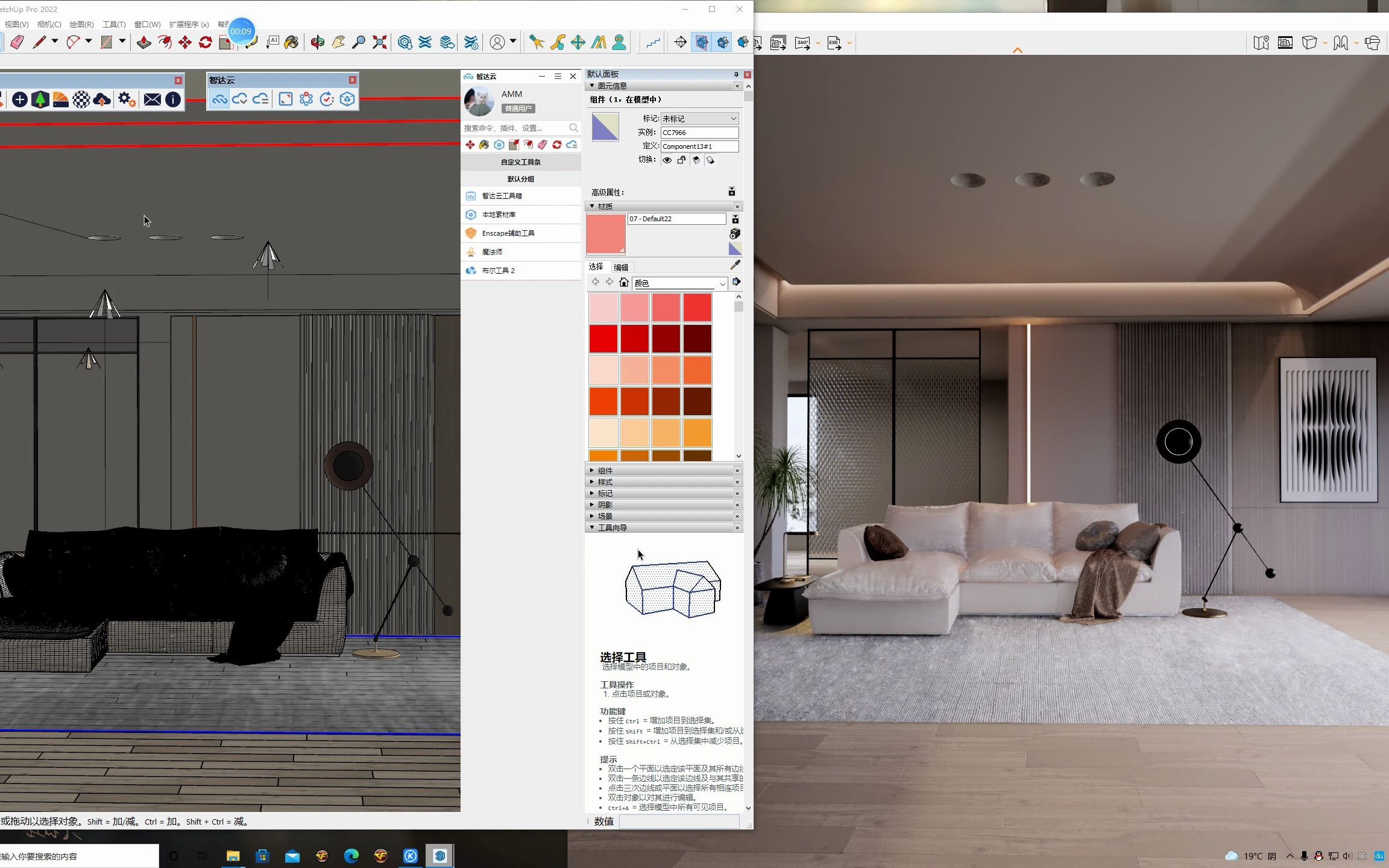Expand the 阴影 panel
1389x868 pixels.
click(592, 505)
